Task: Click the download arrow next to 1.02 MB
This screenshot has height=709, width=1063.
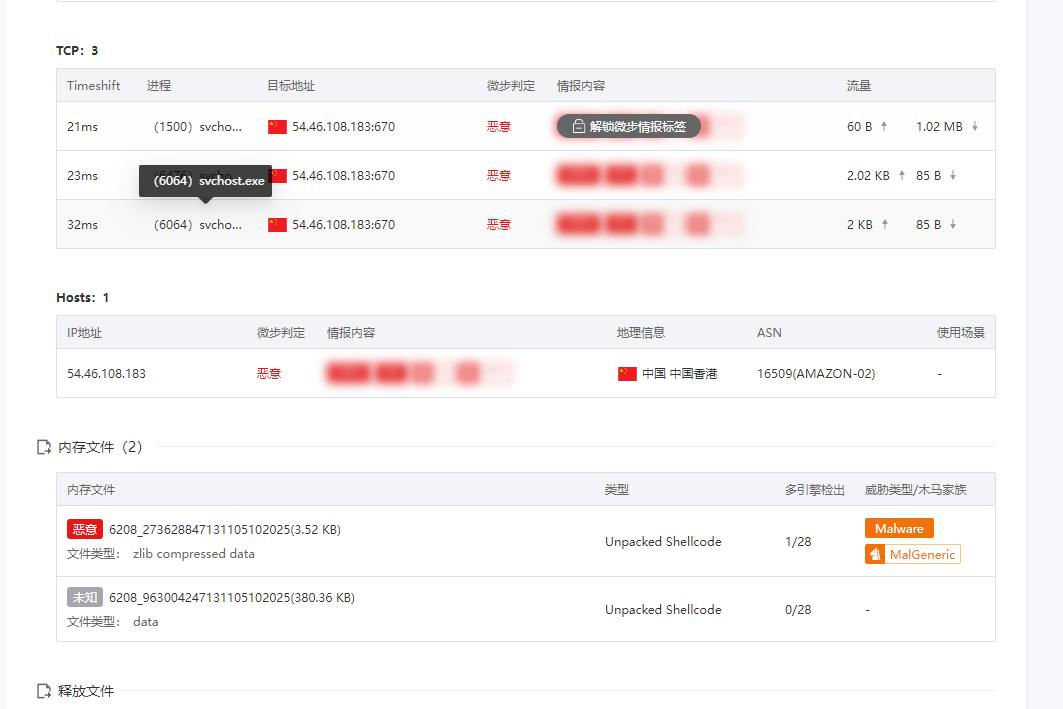Action: click(x=974, y=127)
